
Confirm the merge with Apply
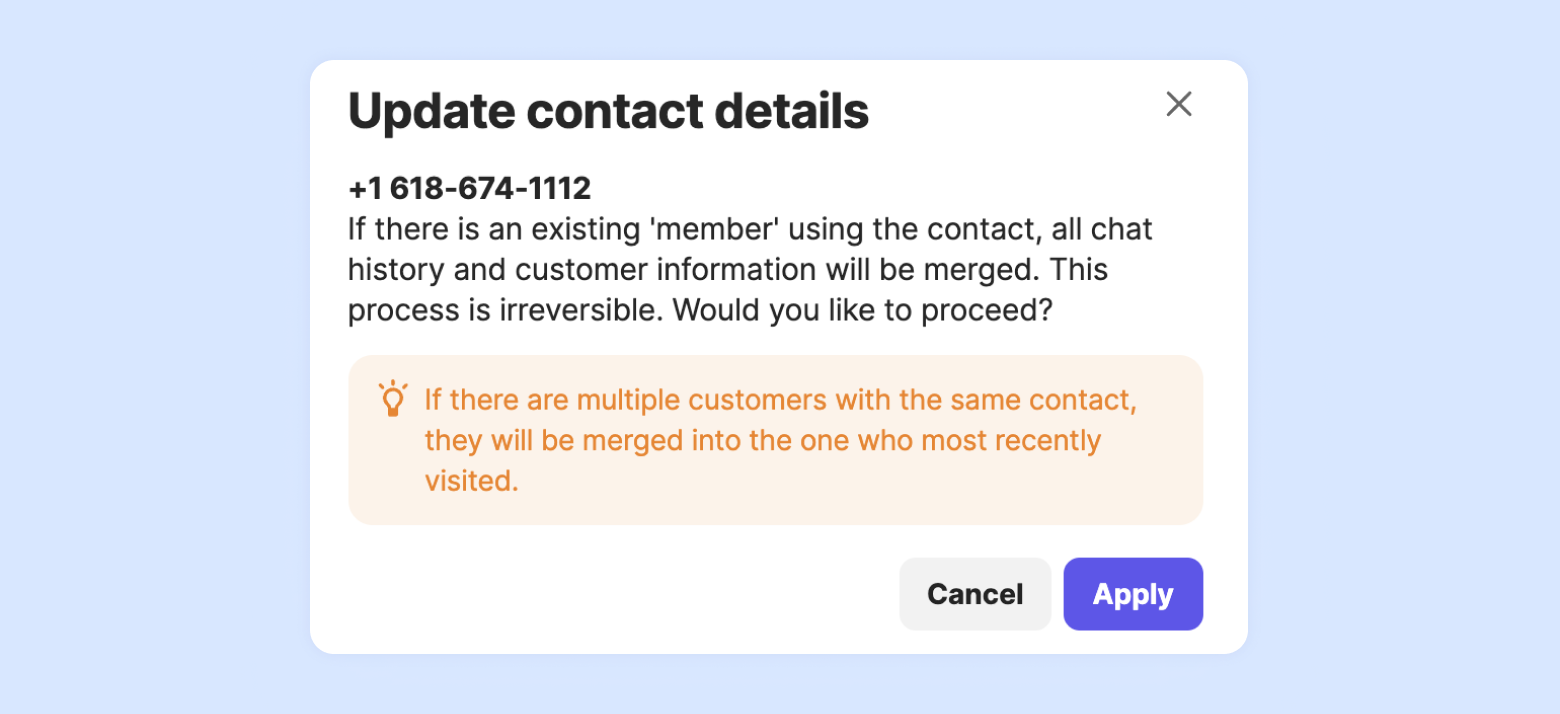click(x=1132, y=594)
